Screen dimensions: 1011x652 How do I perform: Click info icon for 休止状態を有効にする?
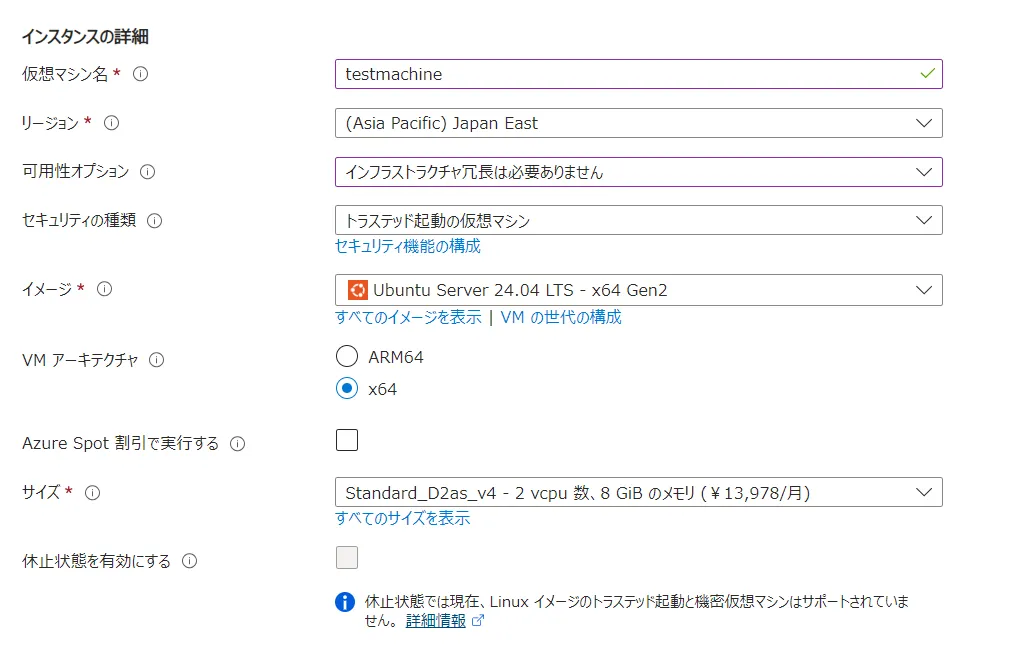(x=189, y=561)
